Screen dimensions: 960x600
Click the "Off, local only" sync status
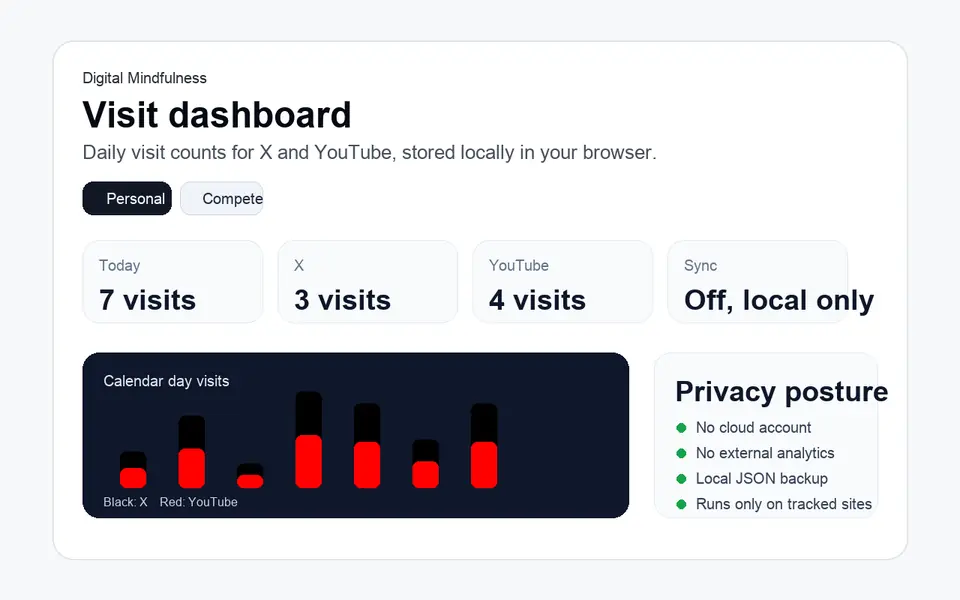pyautogui.click(x=779, y=301)
